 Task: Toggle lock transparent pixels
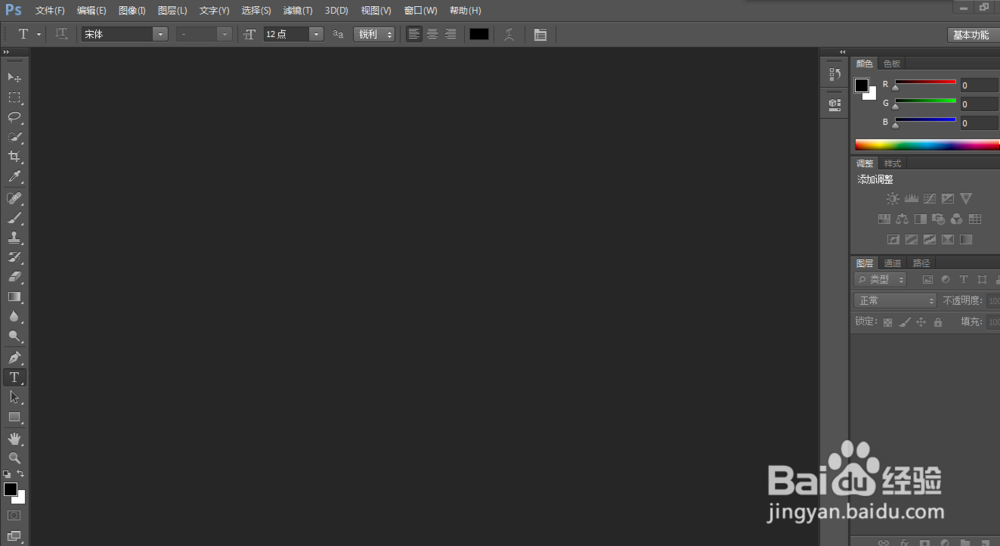pyautogui.click(x=888, y=322)
